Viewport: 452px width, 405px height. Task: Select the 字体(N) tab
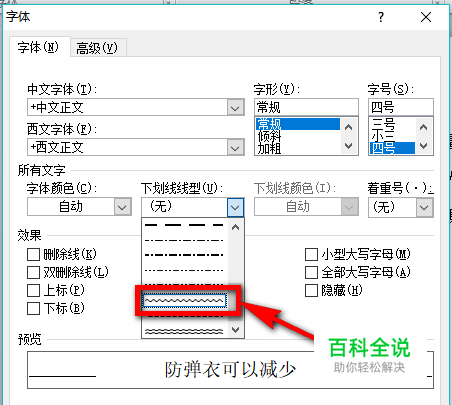click(39, 47)
